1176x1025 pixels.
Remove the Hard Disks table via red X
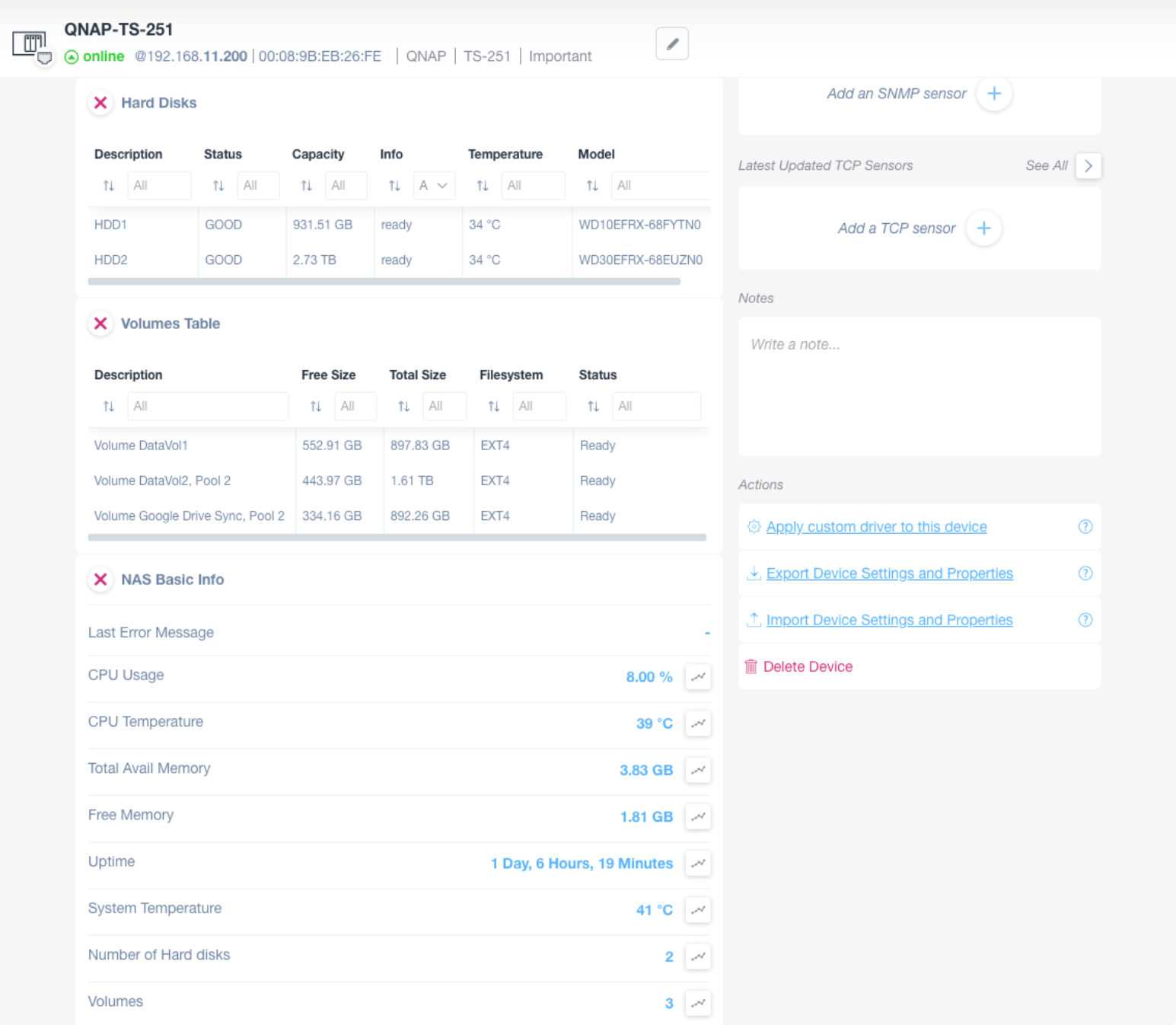(100, 103)
